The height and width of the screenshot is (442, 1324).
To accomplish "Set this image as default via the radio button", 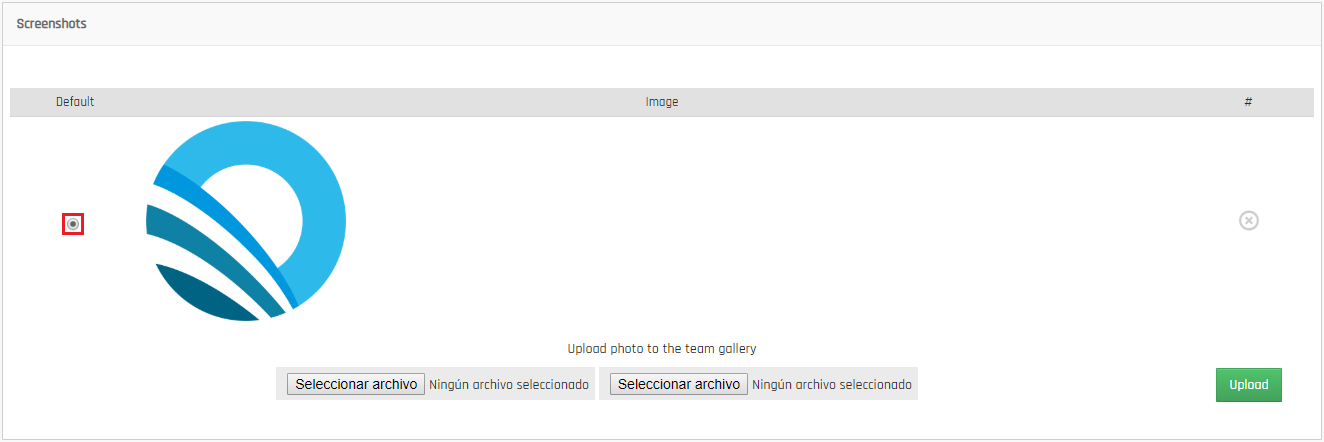I will click(73, 224).
